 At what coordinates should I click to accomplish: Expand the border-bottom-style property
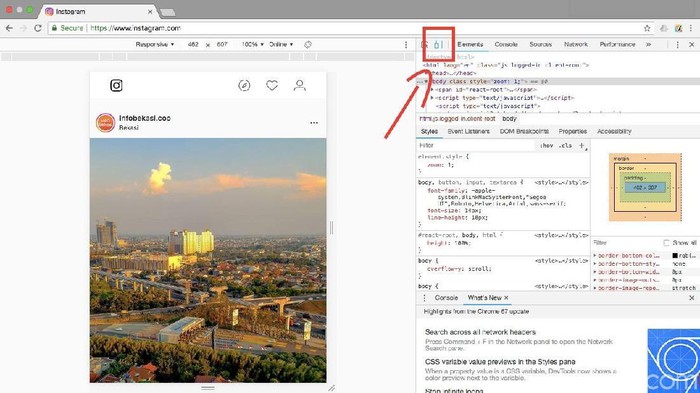(595, 264)
